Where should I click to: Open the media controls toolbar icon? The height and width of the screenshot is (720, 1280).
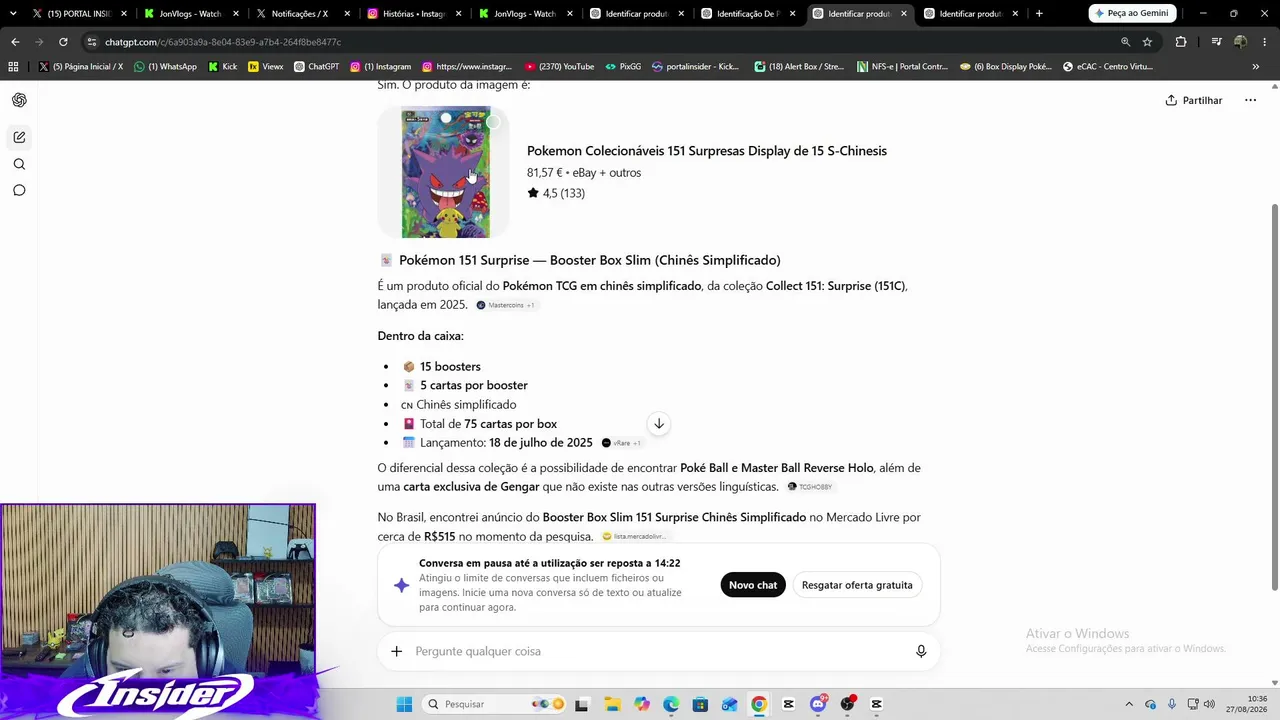point(1216,42)
